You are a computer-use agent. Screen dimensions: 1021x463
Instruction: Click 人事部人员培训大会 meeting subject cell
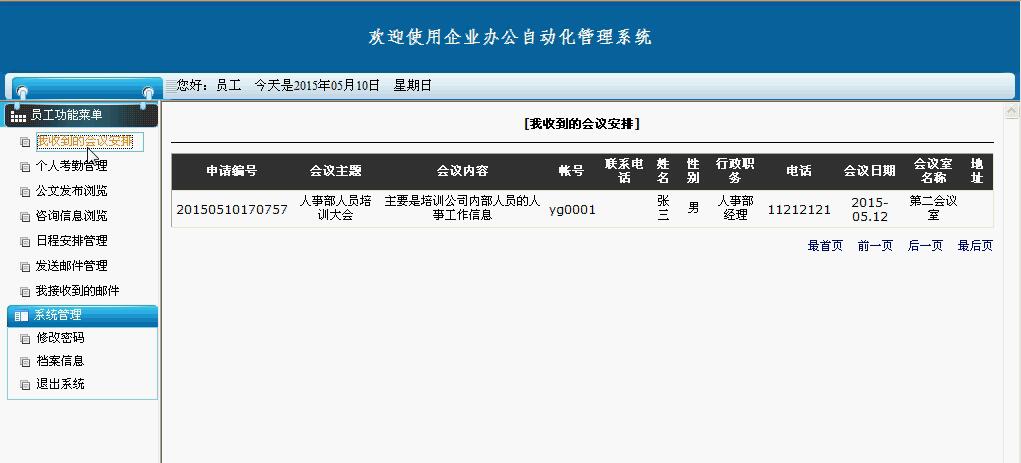click(x=335, y=208)
